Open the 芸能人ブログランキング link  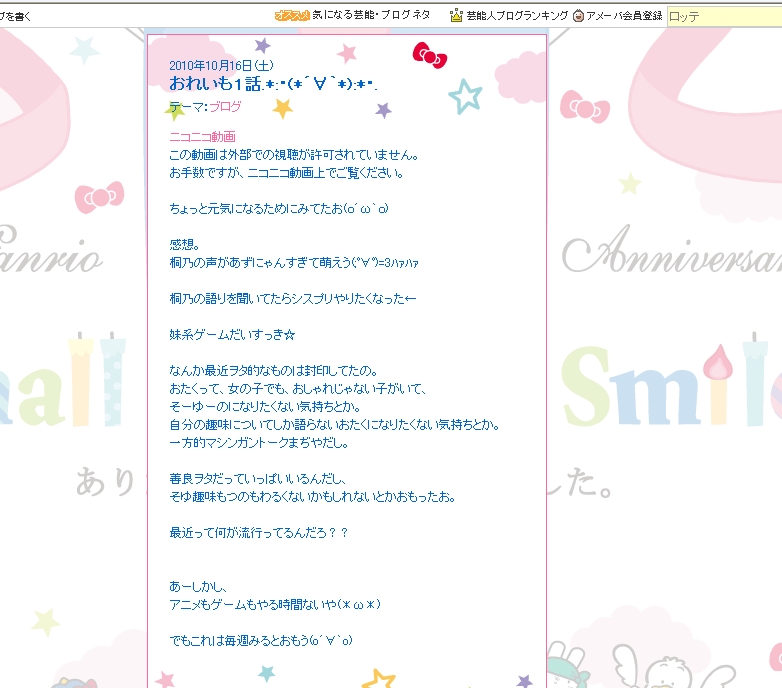tap(517, 16)
